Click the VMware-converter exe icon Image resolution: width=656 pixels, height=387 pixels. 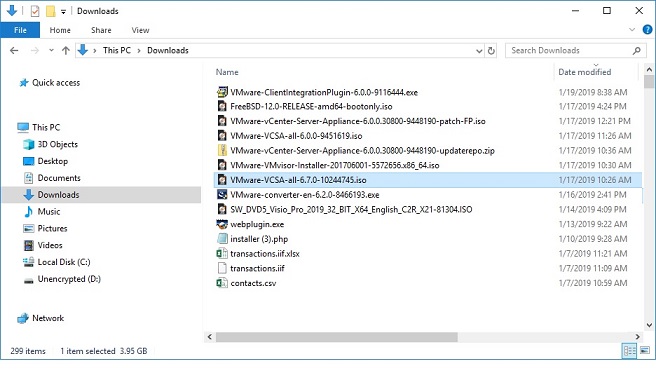pyautogui.click(x=222, y=195)
